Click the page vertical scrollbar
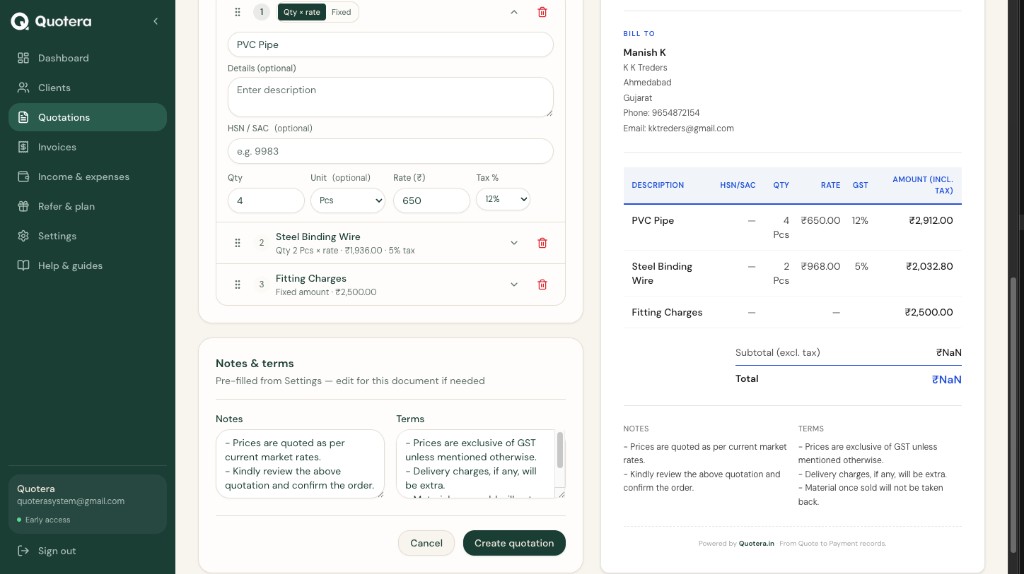 1013,415
